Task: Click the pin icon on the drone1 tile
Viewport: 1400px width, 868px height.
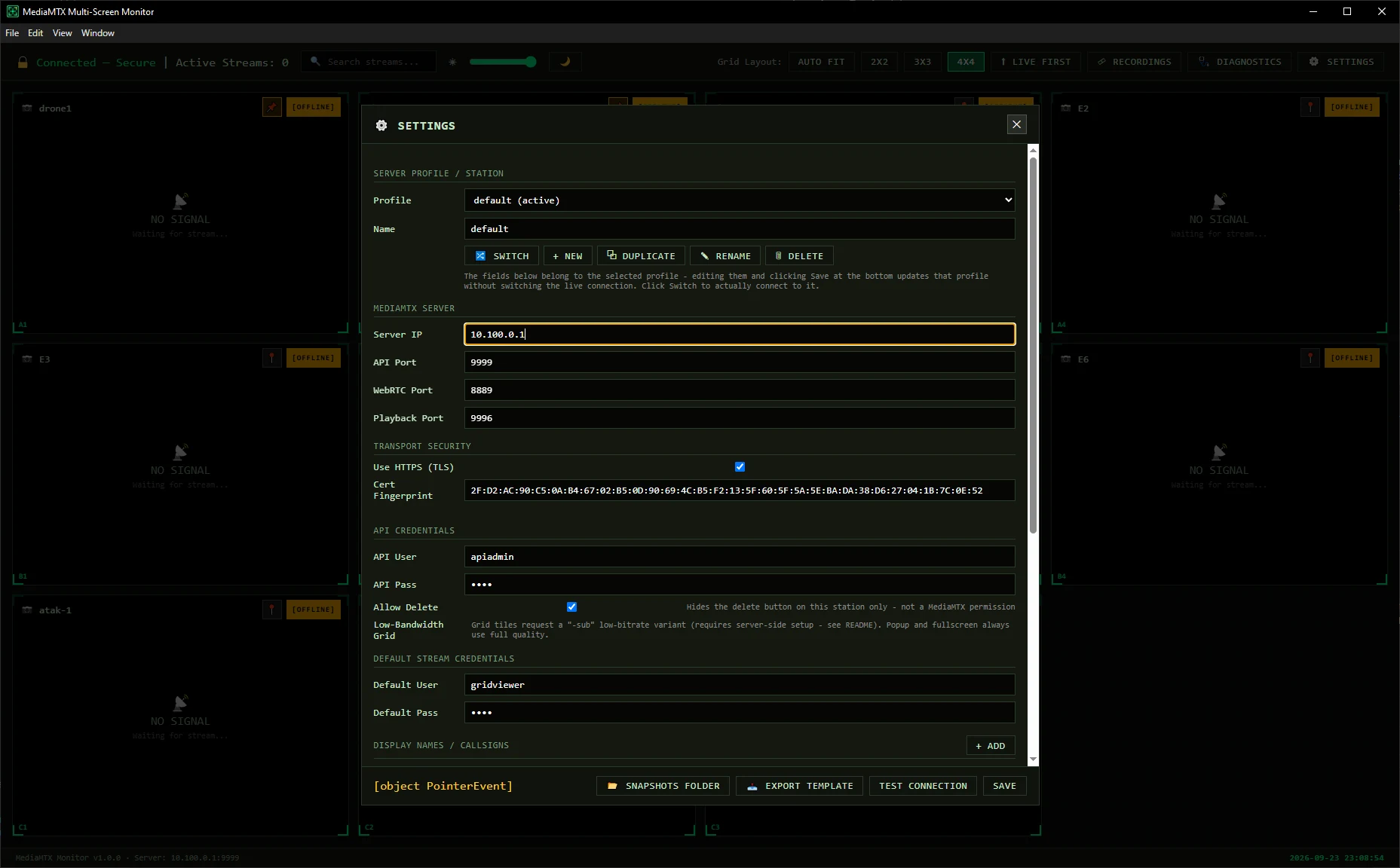Action: (271, 107)
